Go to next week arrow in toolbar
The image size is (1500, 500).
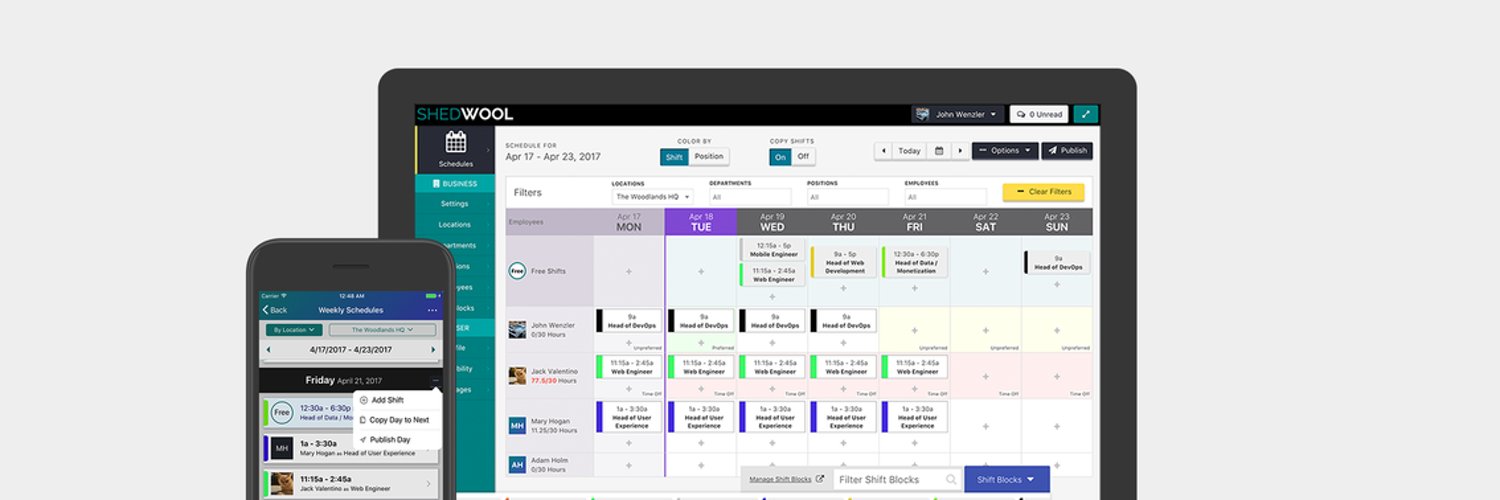[960, 151]
